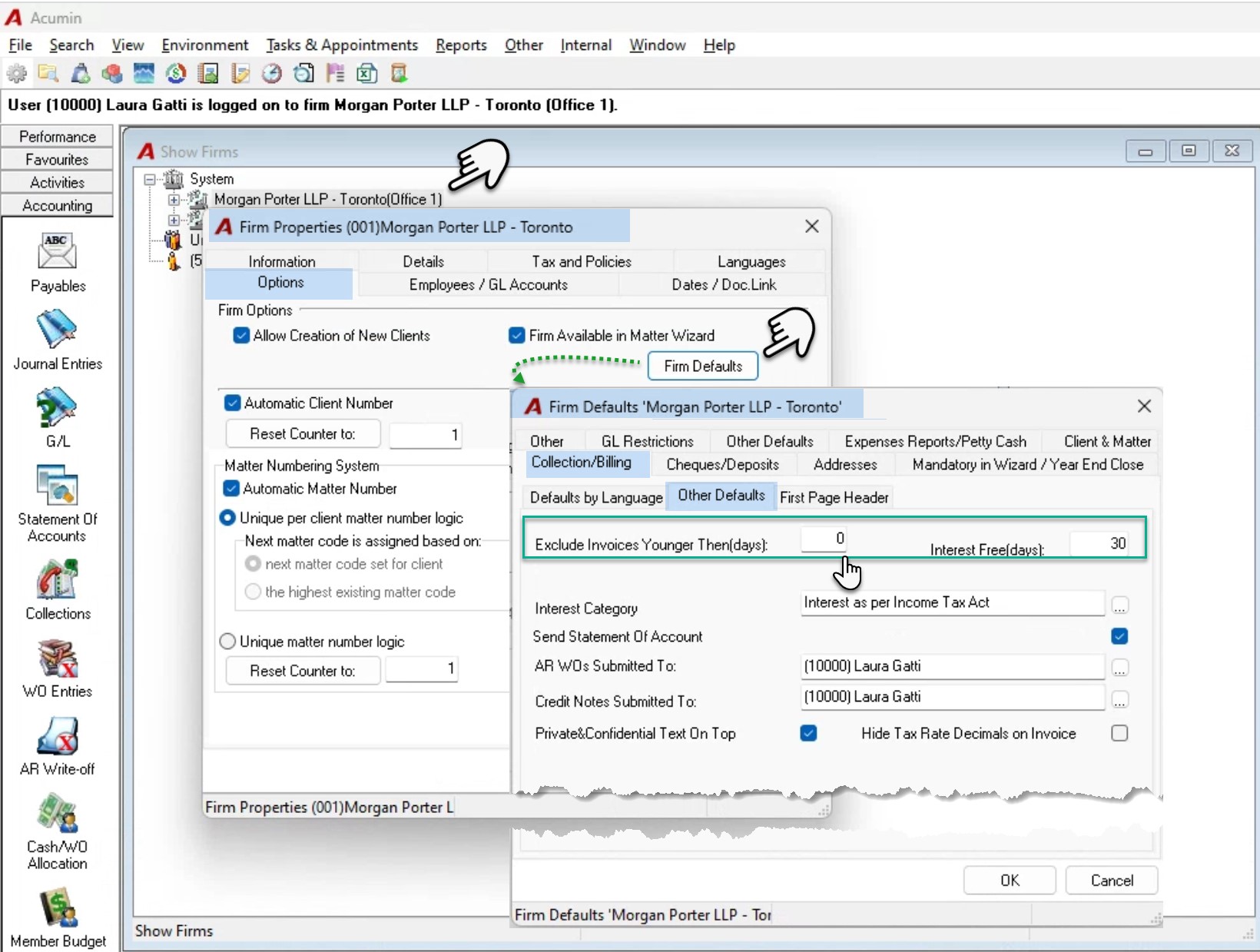Viewport: 1260px width, 952px height.
Task: Toggle Allow Creation of New Clients checkbox
Action: click(241, 336)
